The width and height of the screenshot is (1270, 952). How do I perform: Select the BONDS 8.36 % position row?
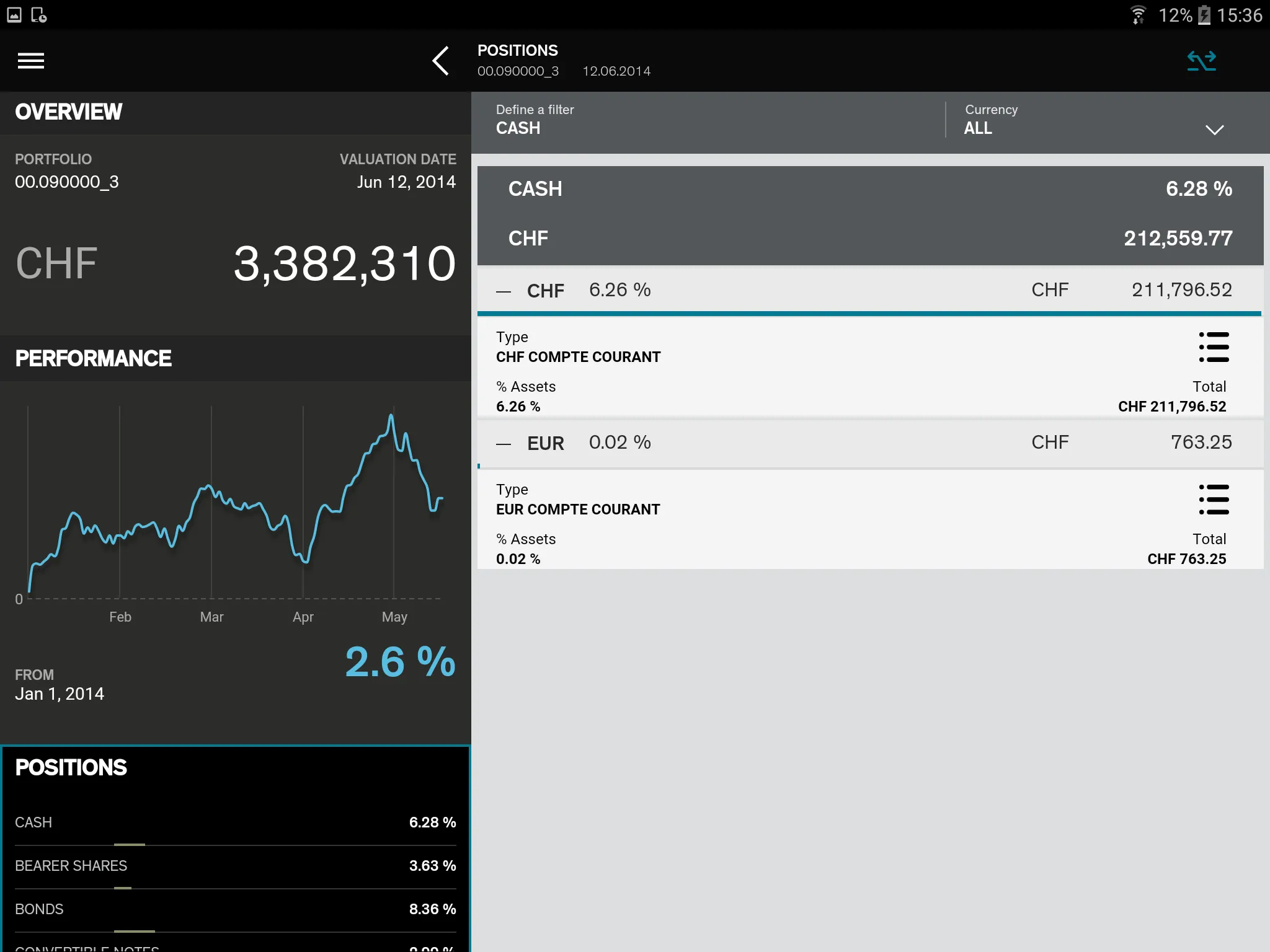click(236, 909)
